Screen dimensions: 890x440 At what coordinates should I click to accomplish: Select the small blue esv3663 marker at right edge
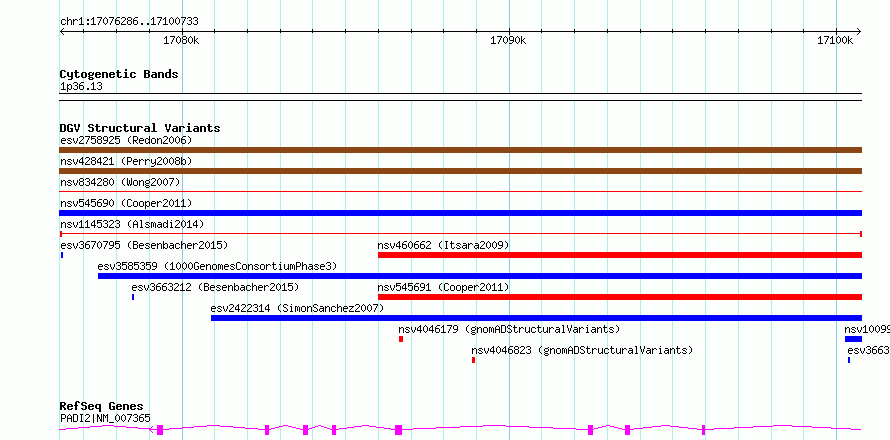tap(849, 360)
